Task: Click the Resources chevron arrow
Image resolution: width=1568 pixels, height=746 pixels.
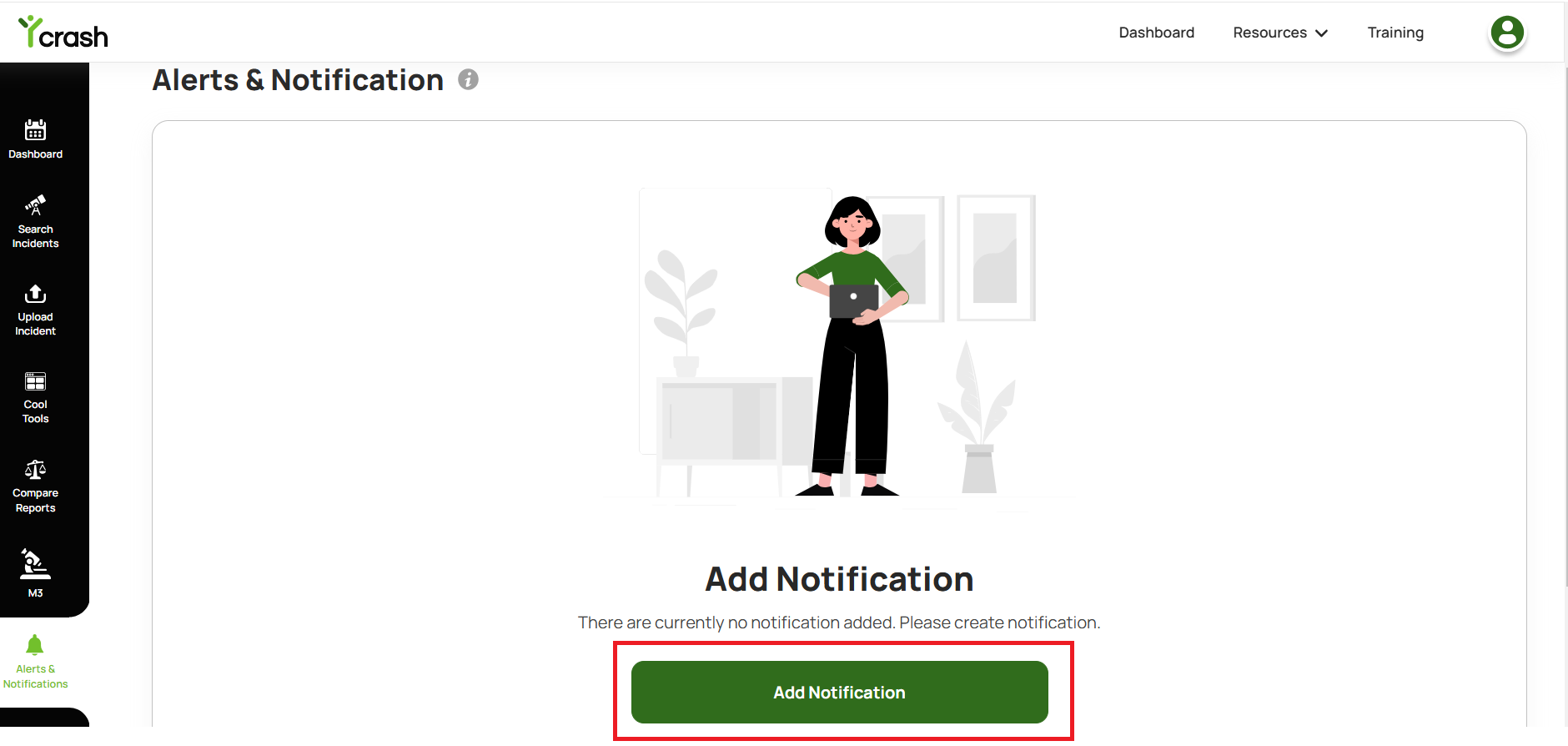Action: click(1322, 33)
